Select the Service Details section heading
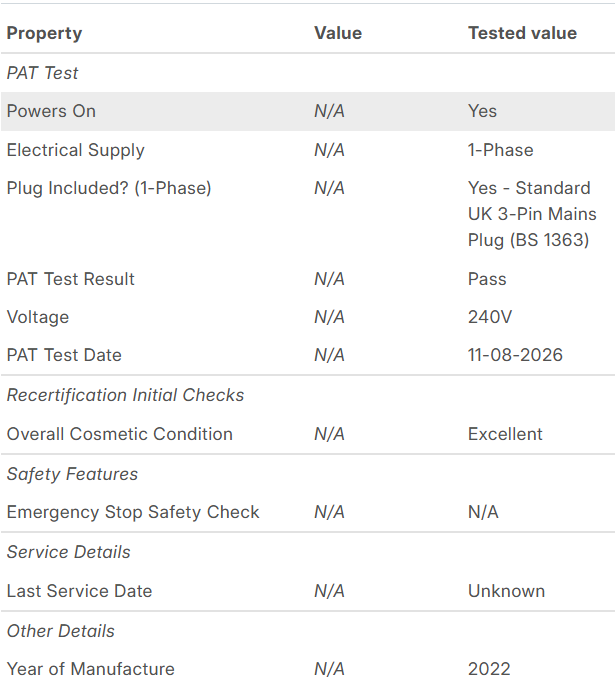The height and width of the screenshot is (695, 615). (69, 552)
